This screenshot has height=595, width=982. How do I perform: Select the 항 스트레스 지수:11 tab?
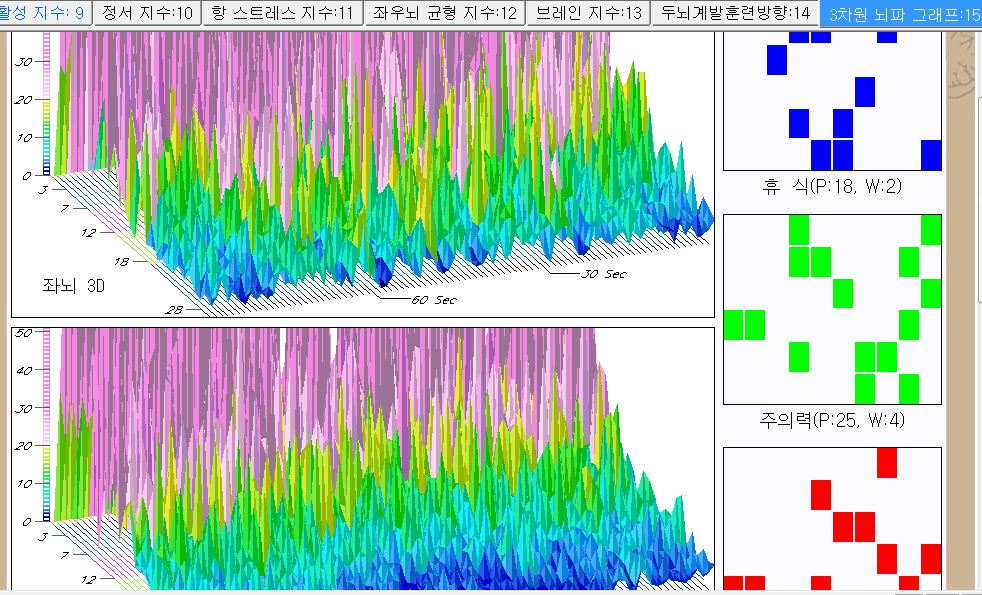[282, 13]
